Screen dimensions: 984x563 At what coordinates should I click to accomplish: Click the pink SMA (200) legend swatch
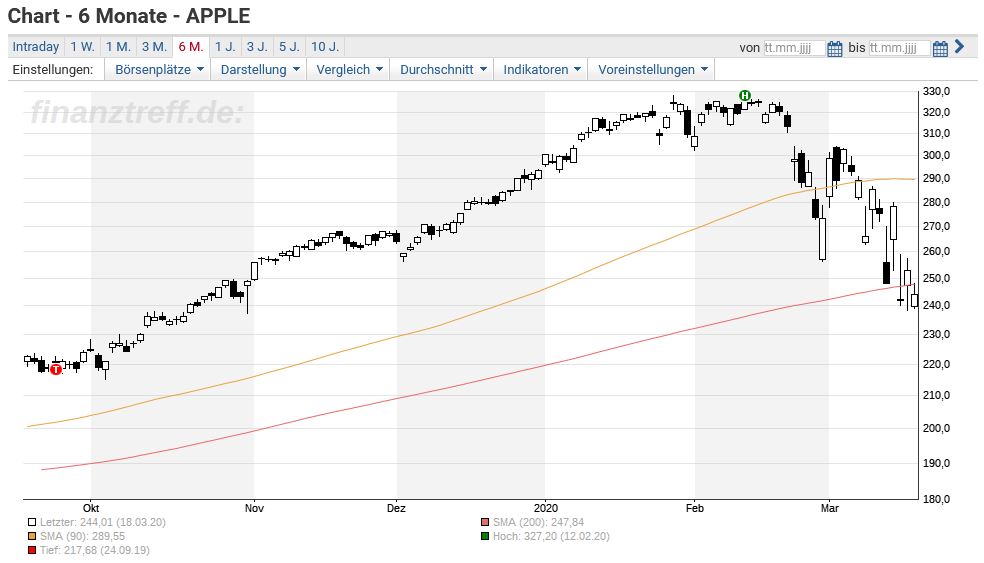pyautogui.click(x=484, y=522)
